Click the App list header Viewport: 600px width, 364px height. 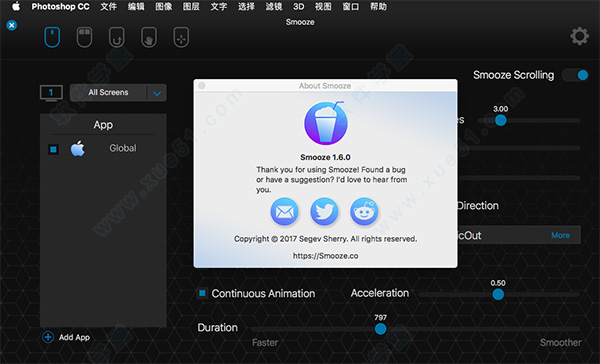tap(103, 125)
